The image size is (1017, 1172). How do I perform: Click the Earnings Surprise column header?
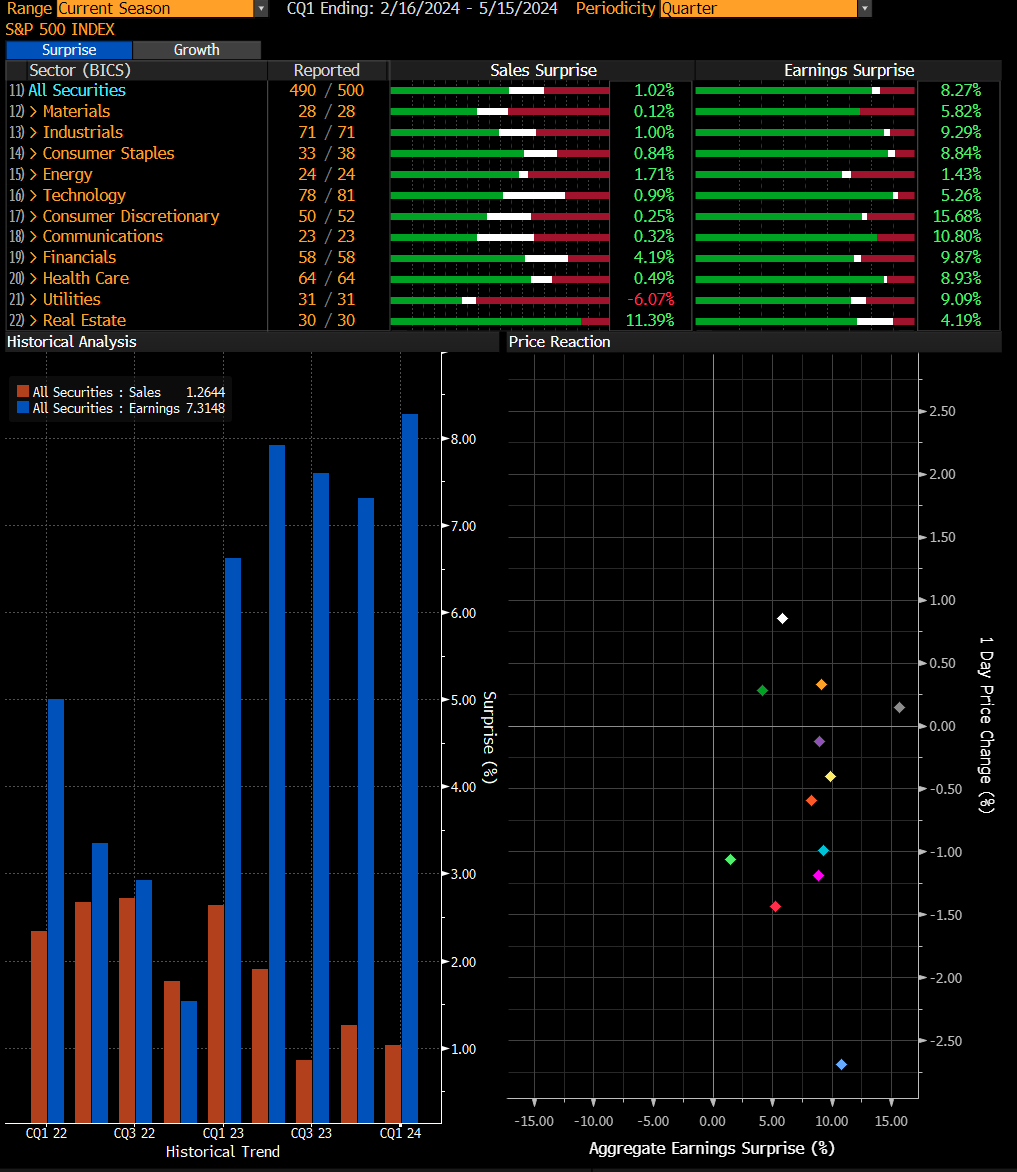pos(849,70)
